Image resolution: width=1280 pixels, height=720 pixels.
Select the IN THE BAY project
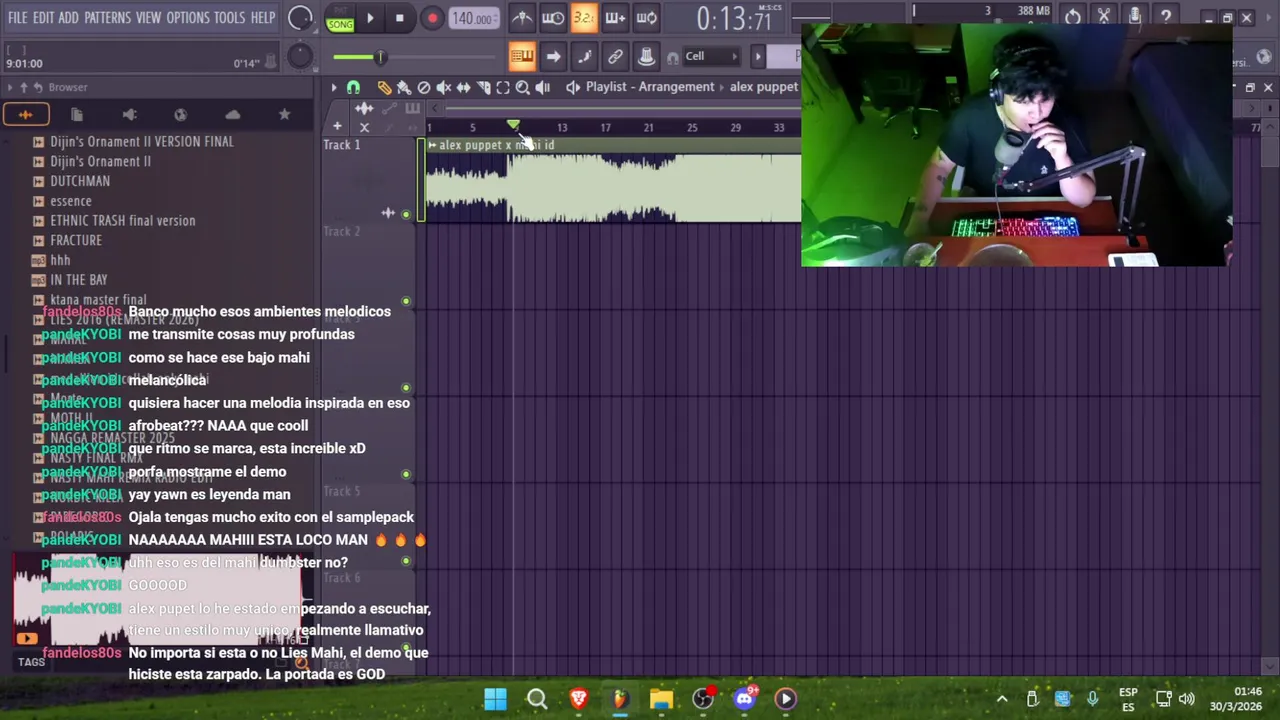(x=78, y=280)
